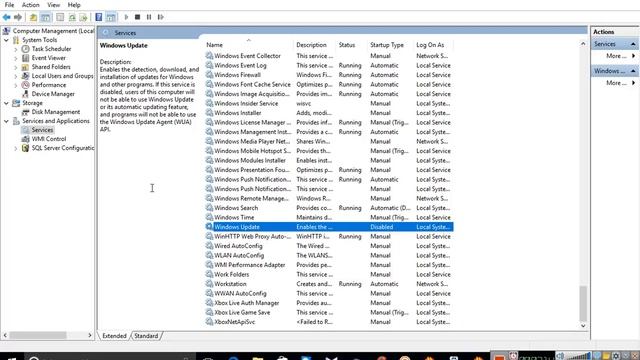Click the Forward arrow in the toolbar

[18, 17]
